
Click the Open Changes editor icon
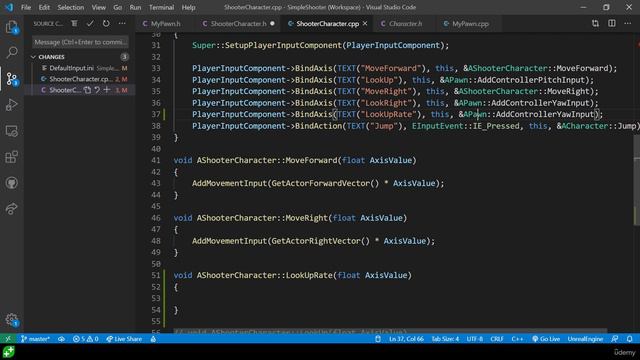click(x=596, y=24)
